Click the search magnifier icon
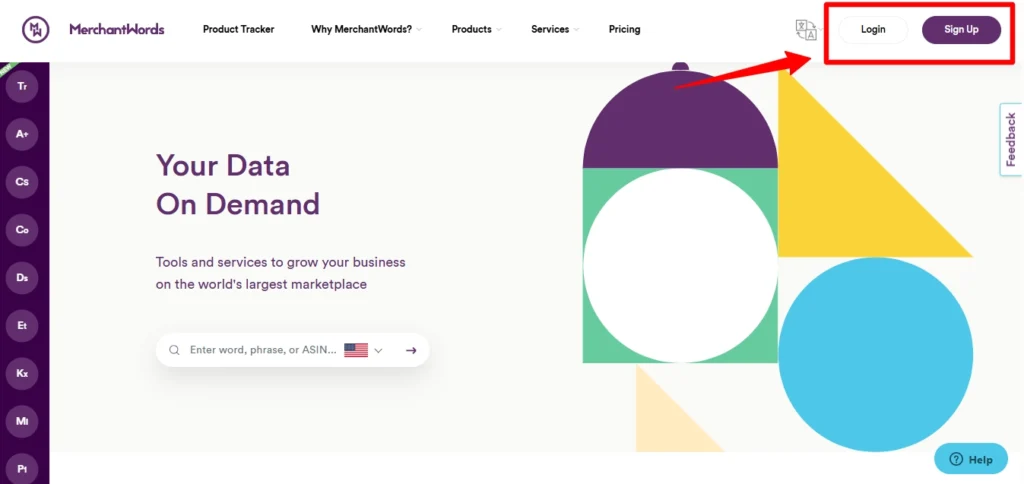This screenshot has width=1024, height=484. click(x=174, y=350)
